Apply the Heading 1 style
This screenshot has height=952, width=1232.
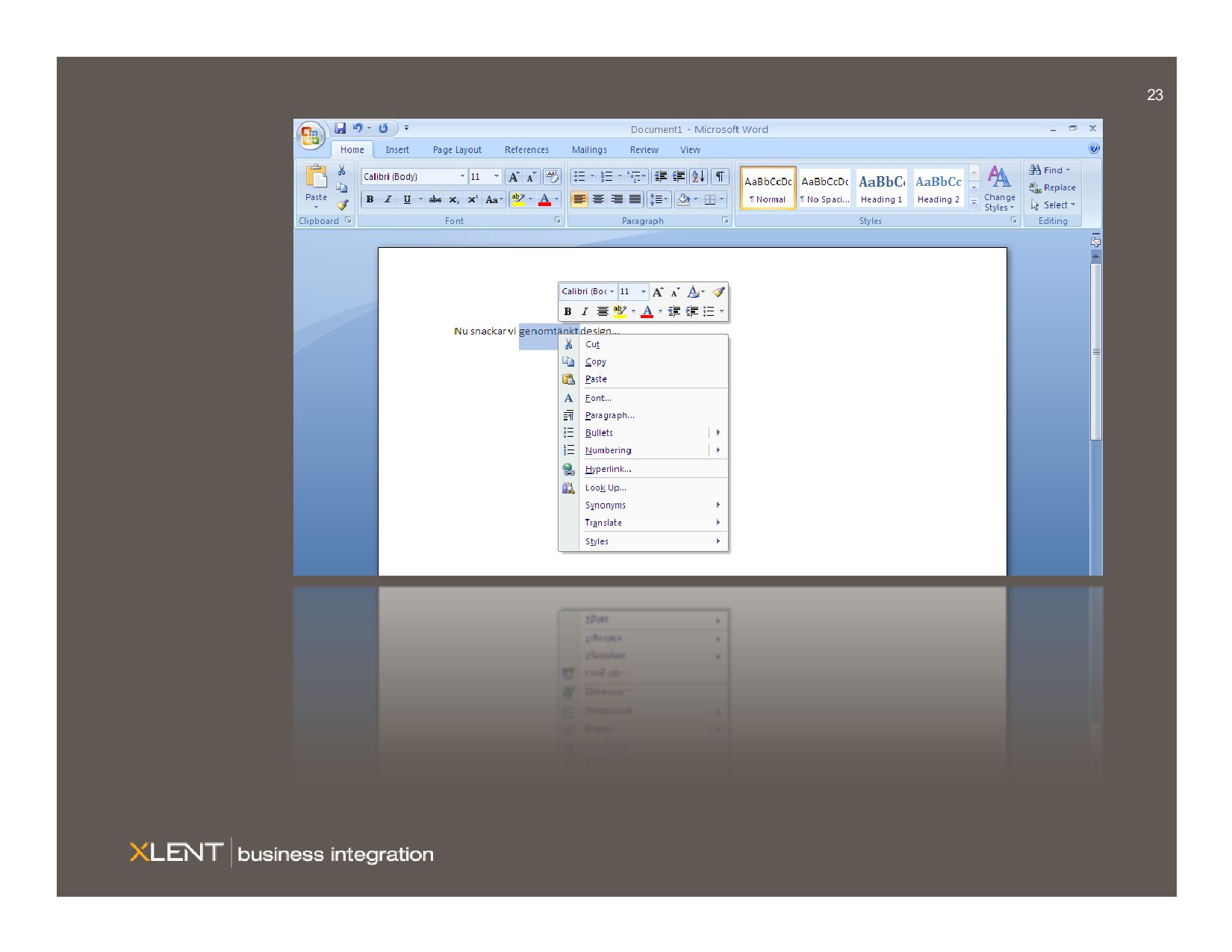(x=882, y=187)
